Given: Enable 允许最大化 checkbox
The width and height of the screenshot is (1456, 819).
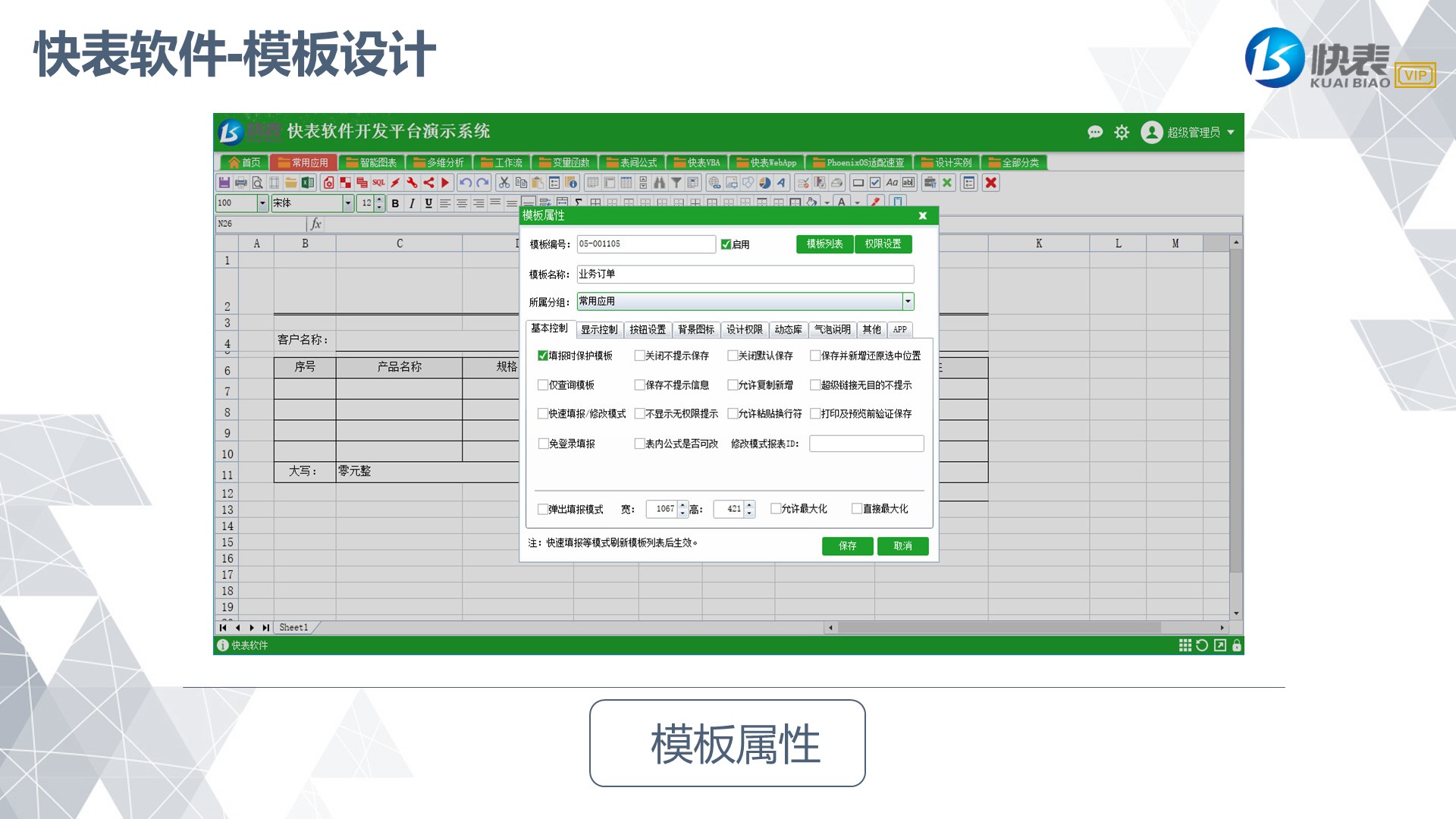Looking at the screenshot, I should 776,509.
